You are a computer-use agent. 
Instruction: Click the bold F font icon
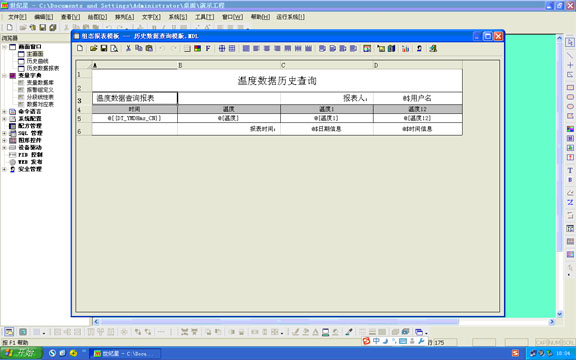point(208,48)
